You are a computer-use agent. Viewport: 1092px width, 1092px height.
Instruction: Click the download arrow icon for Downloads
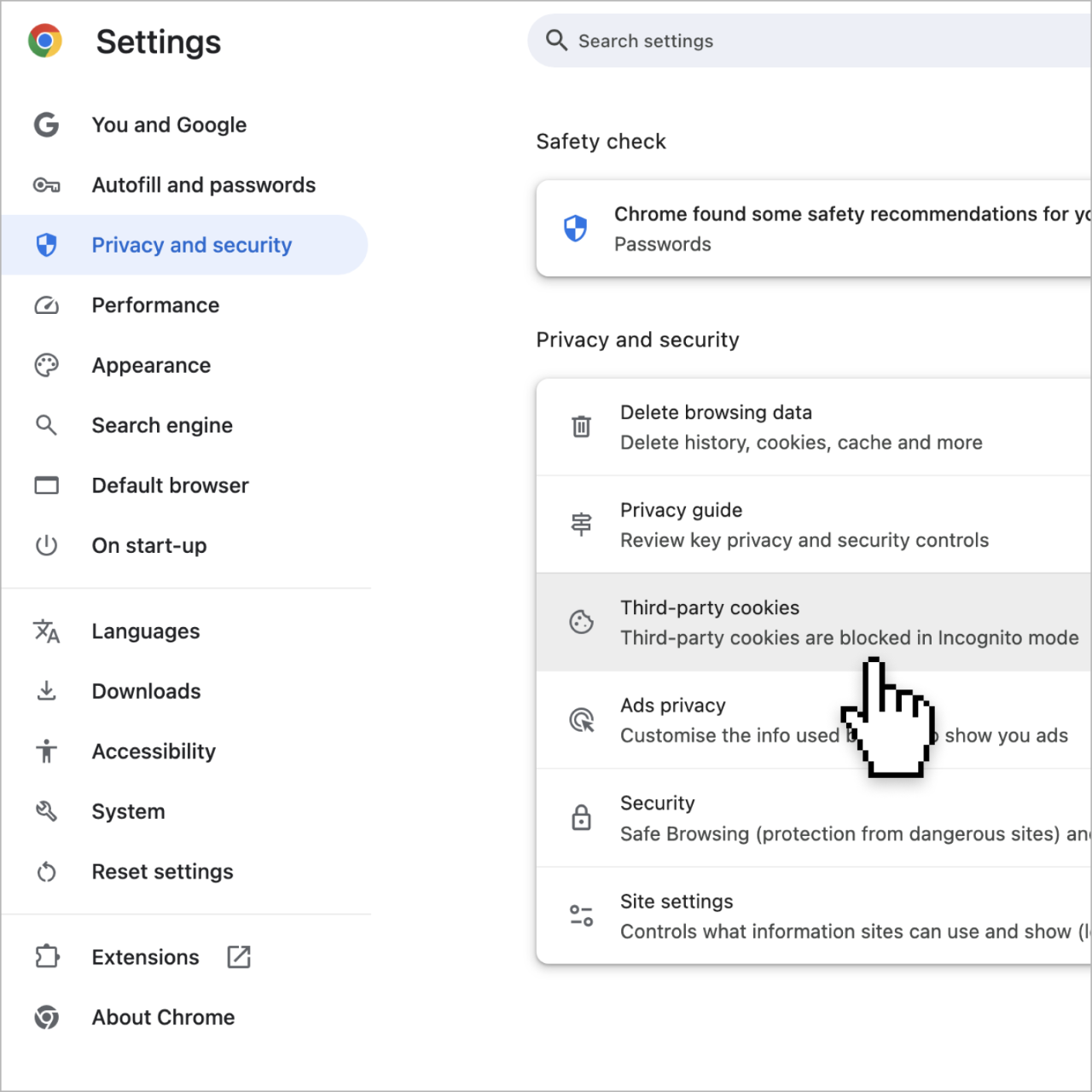coord(46,691)
